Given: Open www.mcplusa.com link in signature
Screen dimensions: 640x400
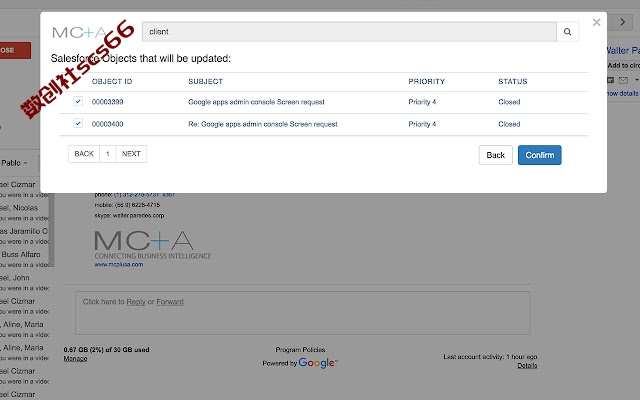Looking at the screenshot, I should tap(119, 264).
